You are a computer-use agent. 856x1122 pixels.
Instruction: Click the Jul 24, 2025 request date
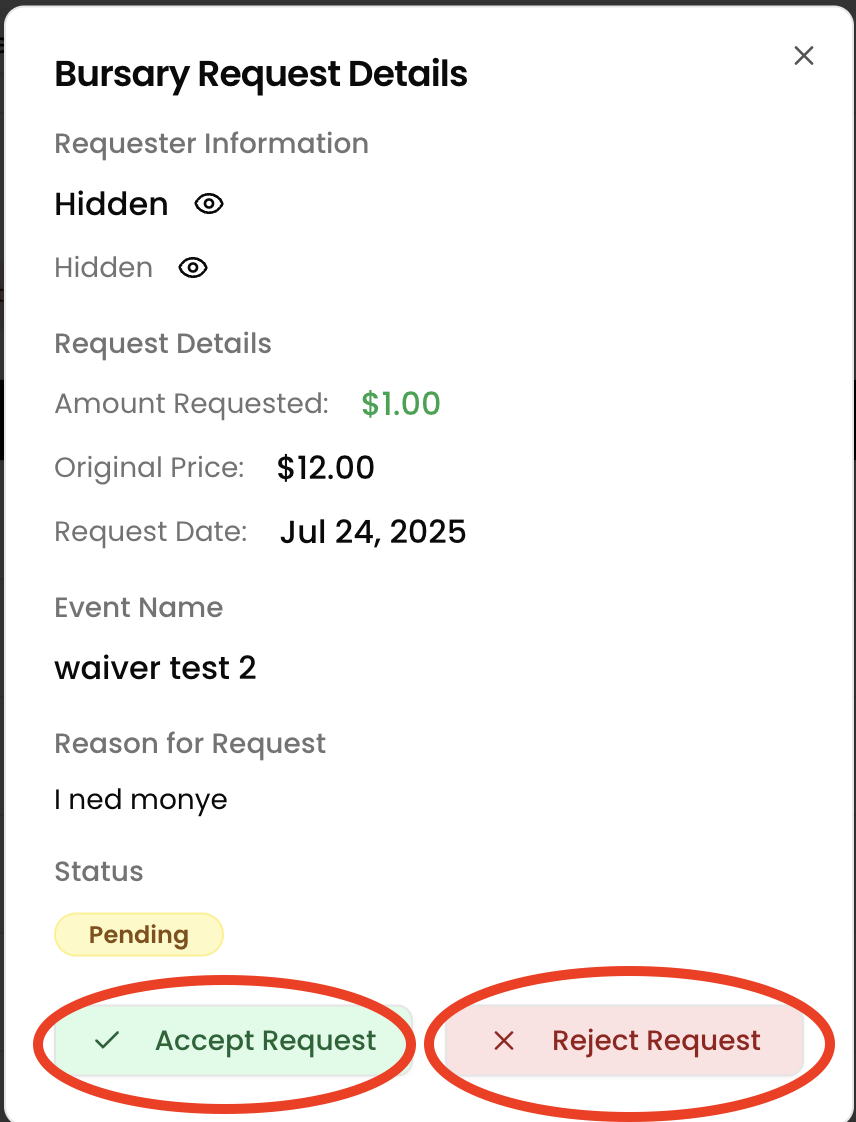(373, 532)
